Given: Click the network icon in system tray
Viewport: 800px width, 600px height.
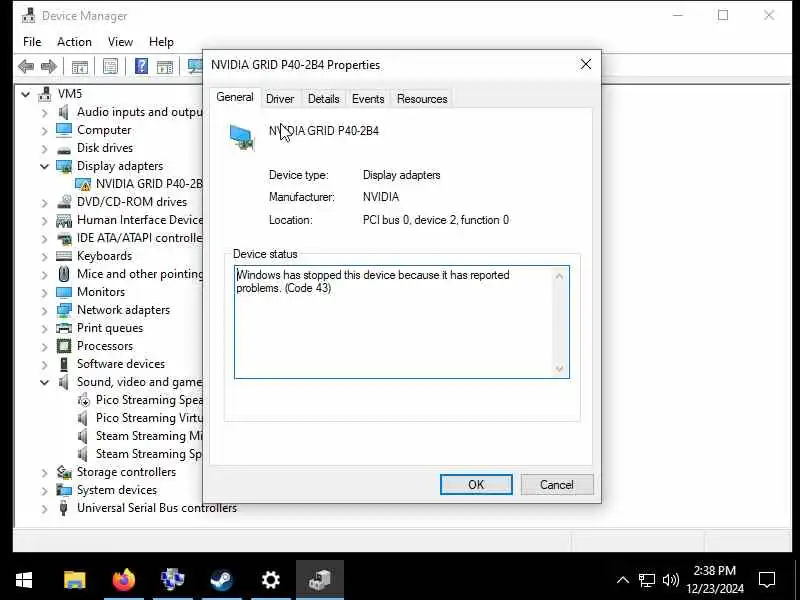Looking at the screenshot, I should [646, 580].
